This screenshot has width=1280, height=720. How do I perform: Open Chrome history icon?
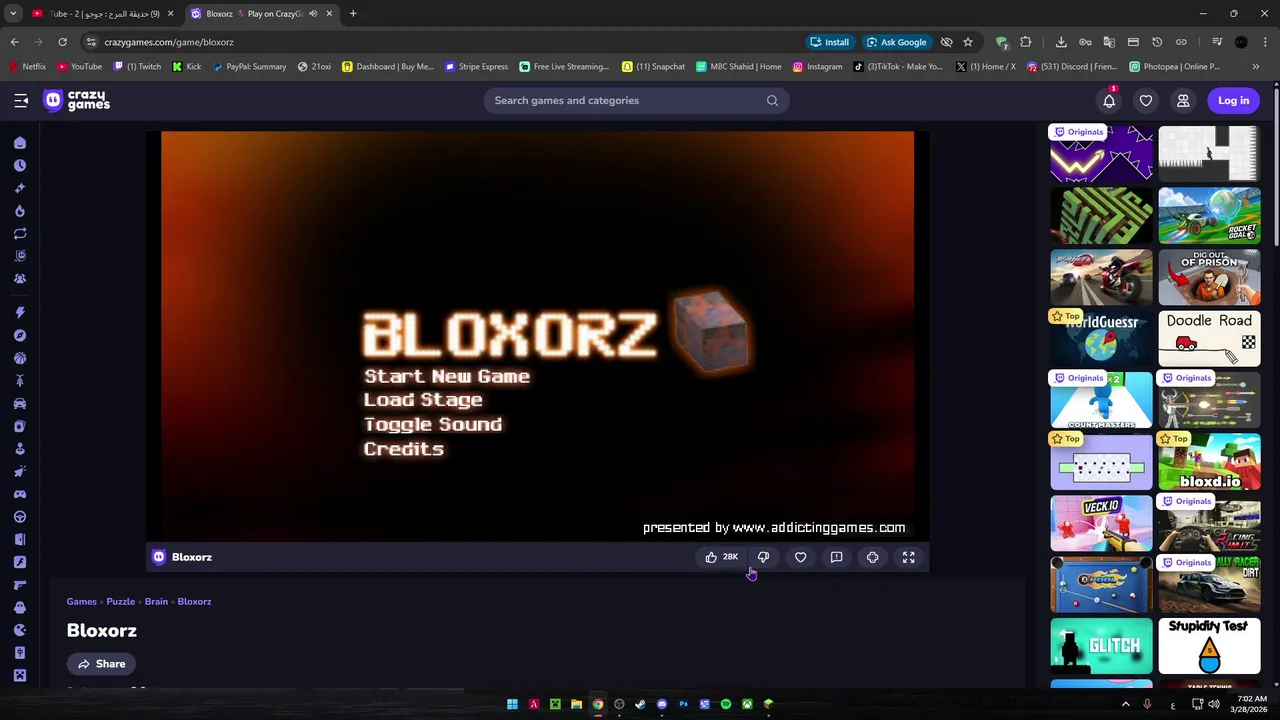[1157, 42]
